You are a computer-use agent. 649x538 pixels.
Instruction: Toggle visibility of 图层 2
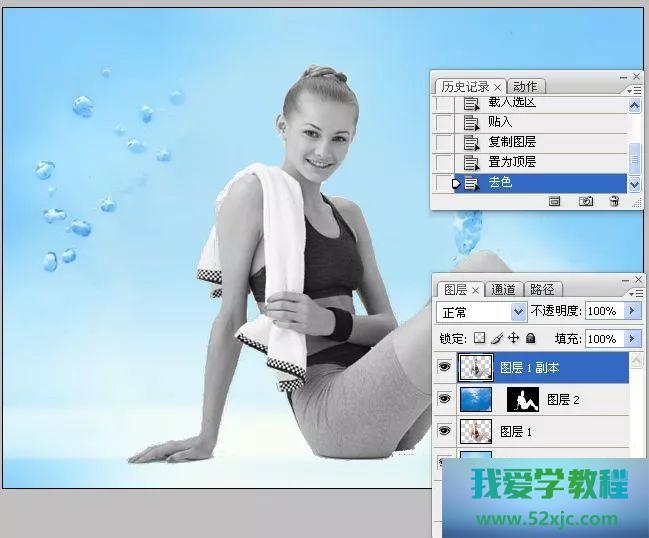coord(445,400)
